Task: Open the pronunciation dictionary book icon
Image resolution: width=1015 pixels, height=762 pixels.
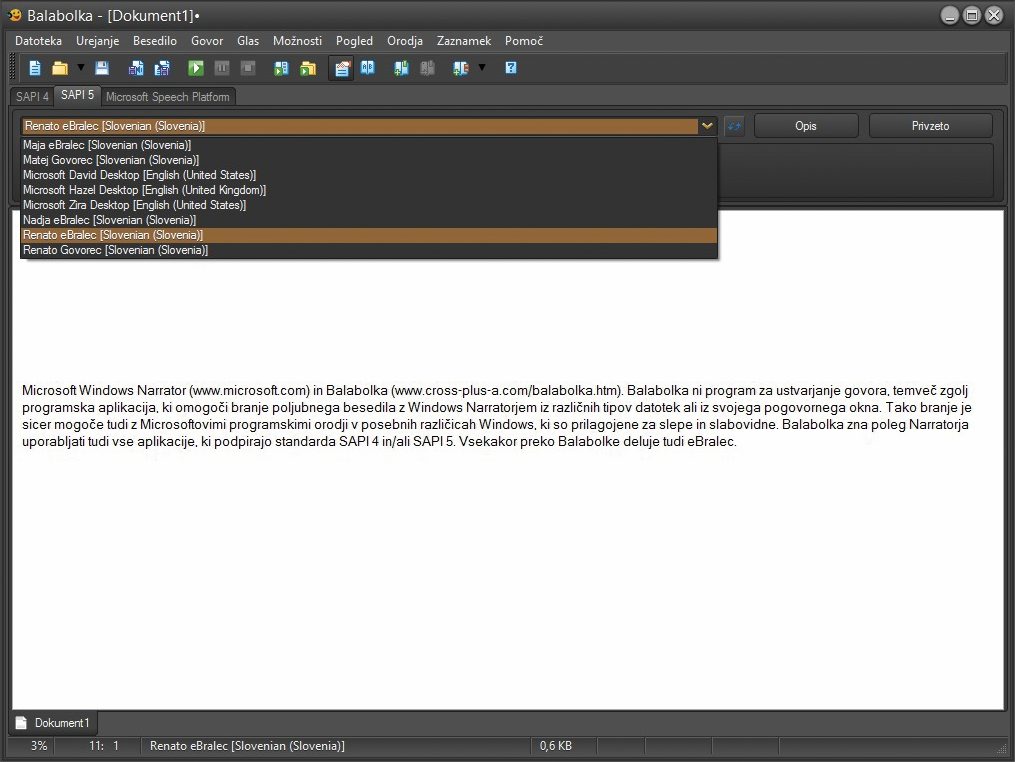Action: click(368, 68)
